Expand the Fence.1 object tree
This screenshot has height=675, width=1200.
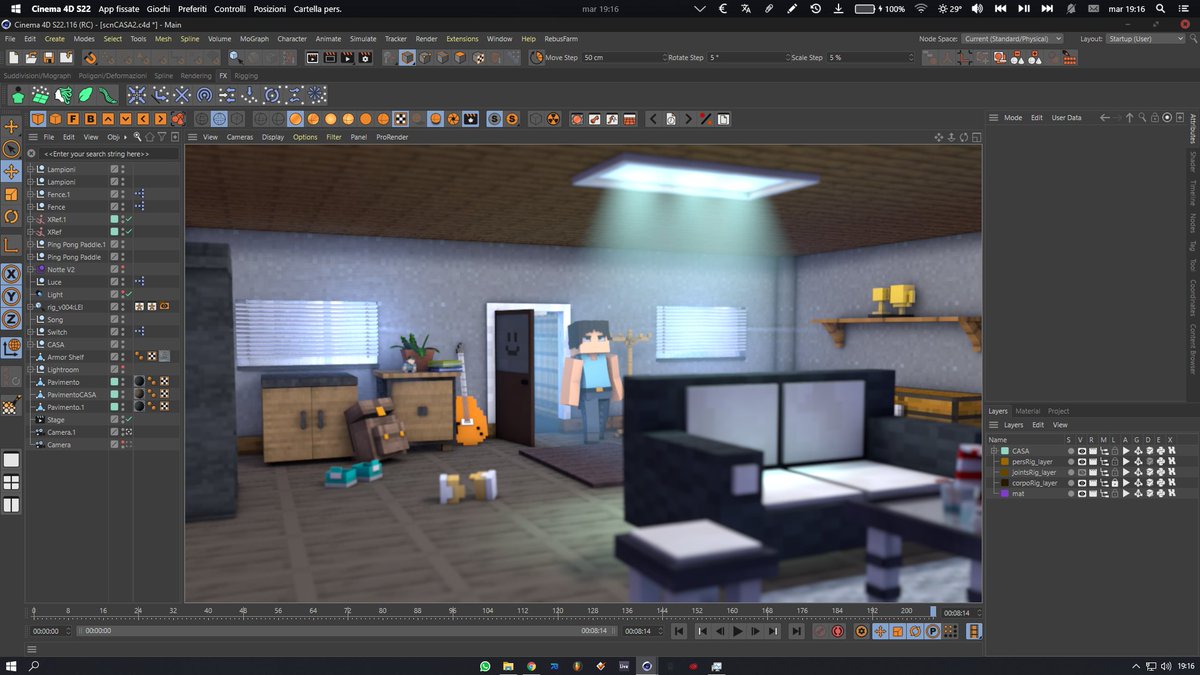(30, 194)
